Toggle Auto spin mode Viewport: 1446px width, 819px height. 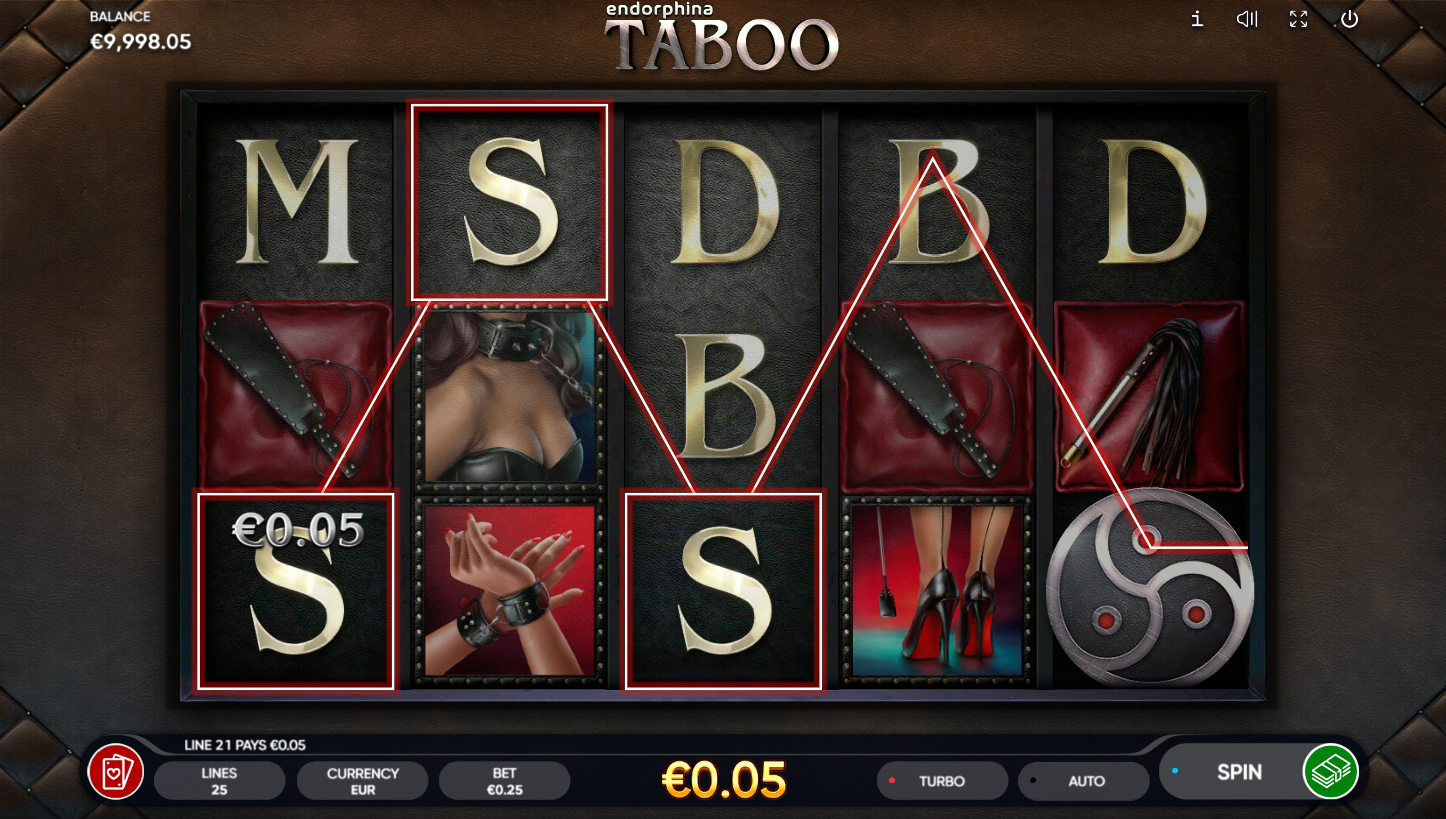click(x=1084, y=781)
